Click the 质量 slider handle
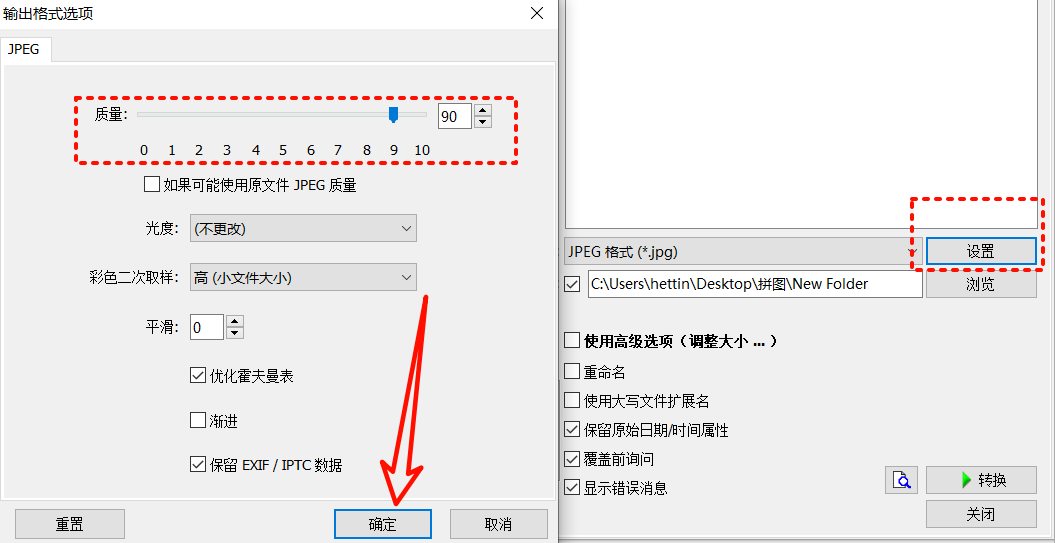Viewport: 1055px width, 543px height. tap(394, 114)
